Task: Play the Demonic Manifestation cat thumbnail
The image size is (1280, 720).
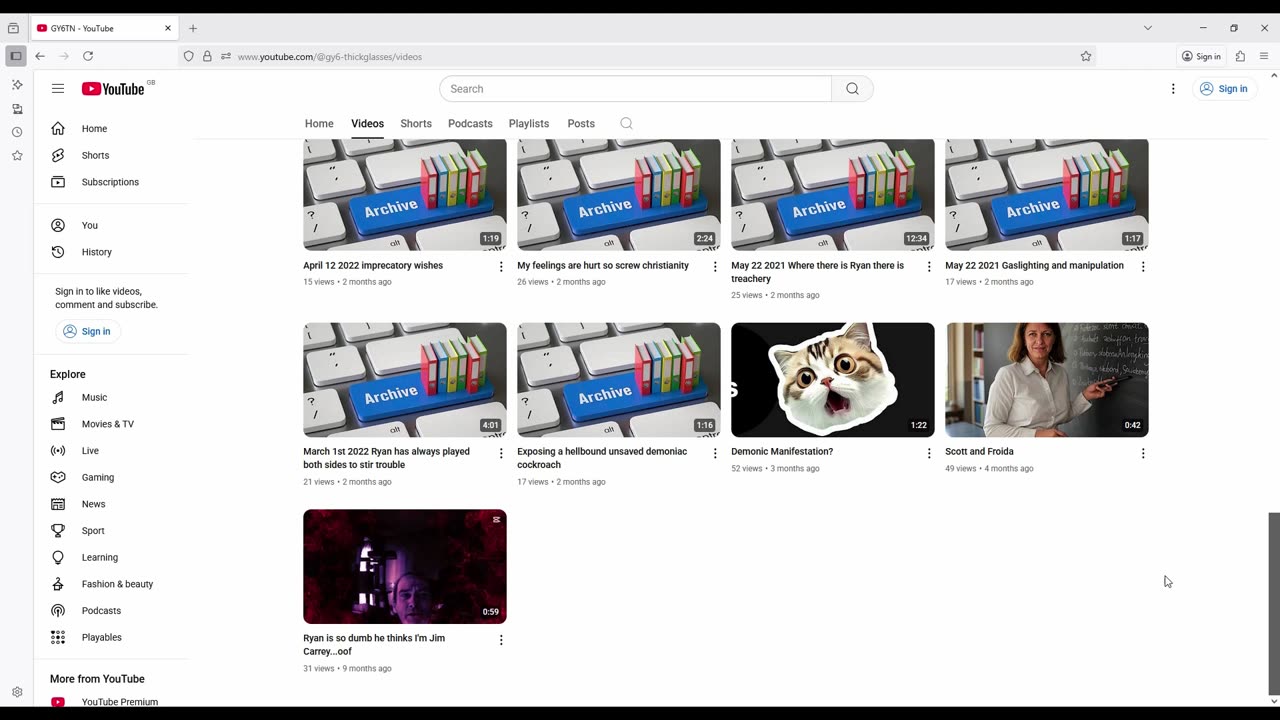Action: pos(833,380)
